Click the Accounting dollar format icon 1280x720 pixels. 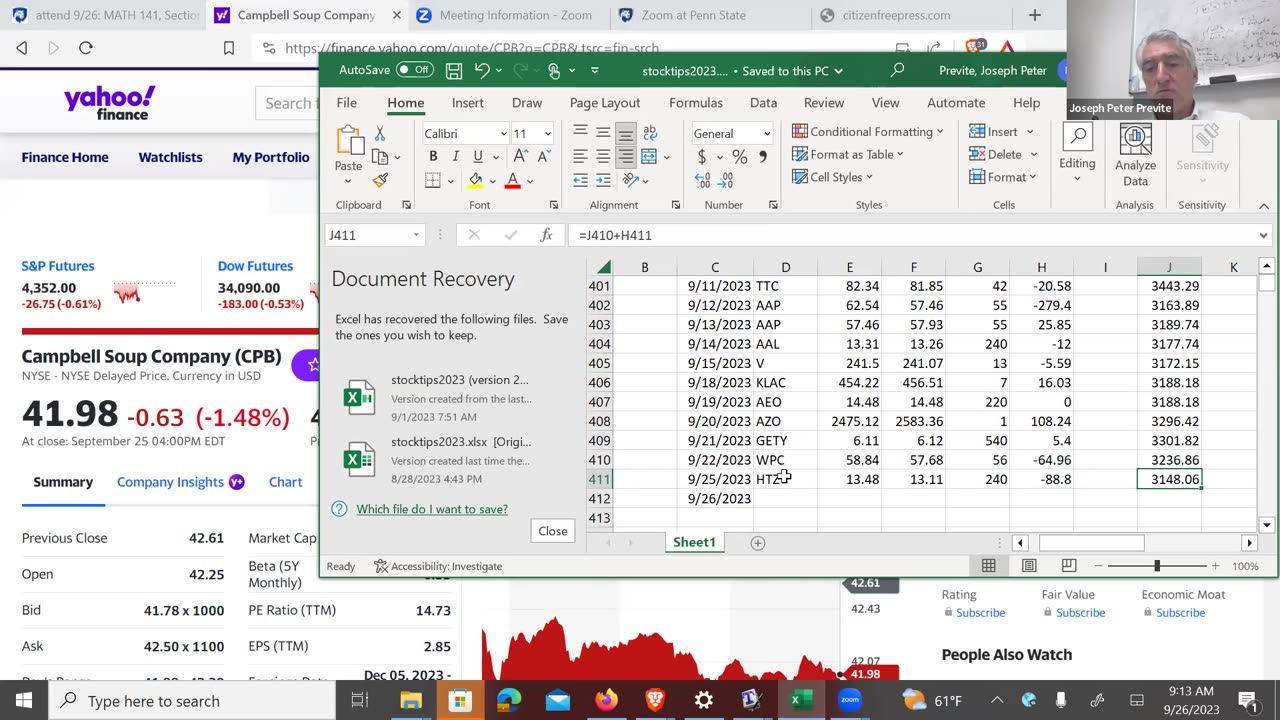[x=702, y=157]
